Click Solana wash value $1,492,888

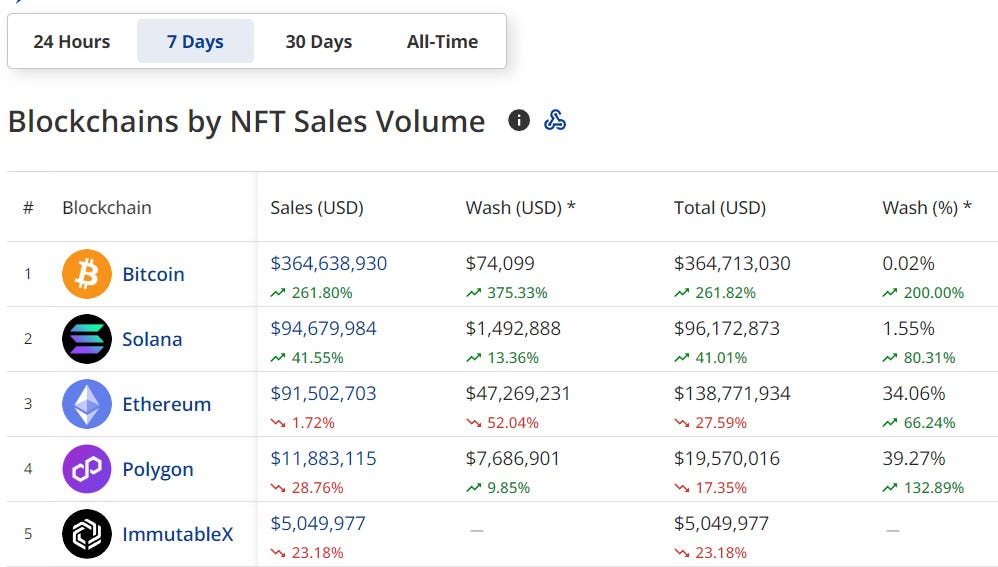click(513, 328)
